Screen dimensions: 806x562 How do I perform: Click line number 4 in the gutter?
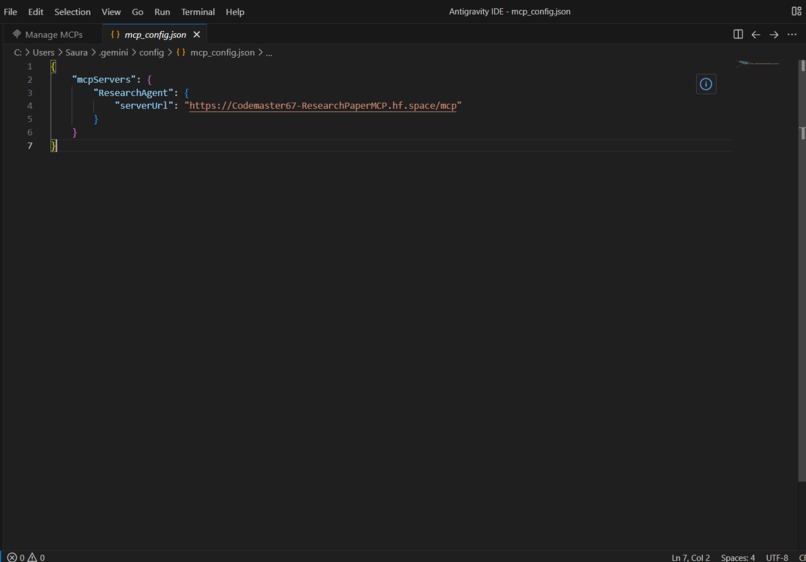click(x=29, y=105)
